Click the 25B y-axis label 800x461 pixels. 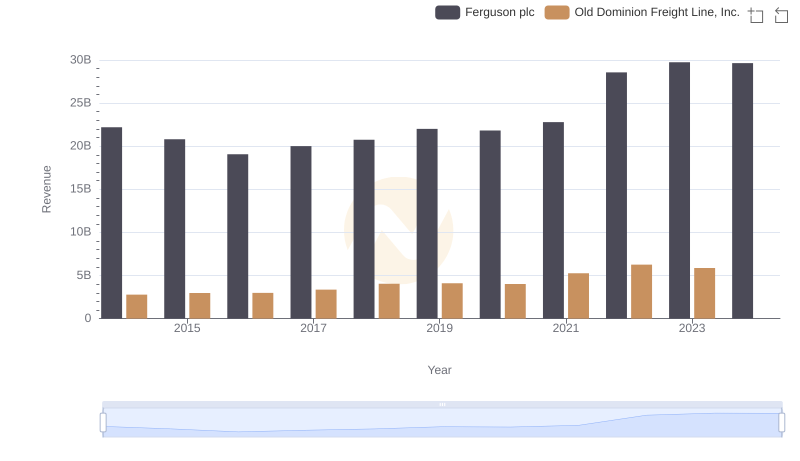(x=81, y=103)
